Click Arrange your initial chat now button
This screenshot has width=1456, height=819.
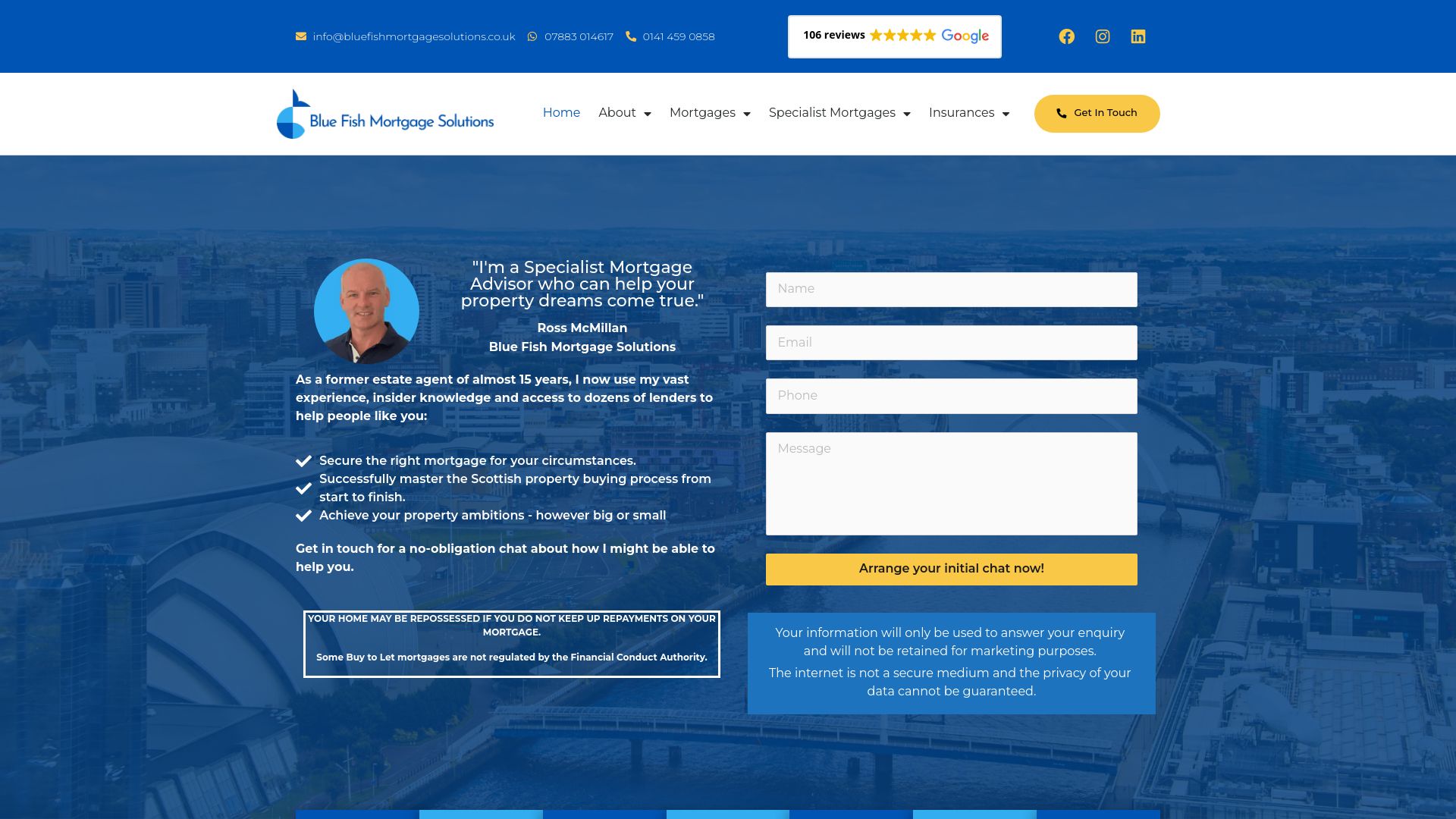pos(951,568)
